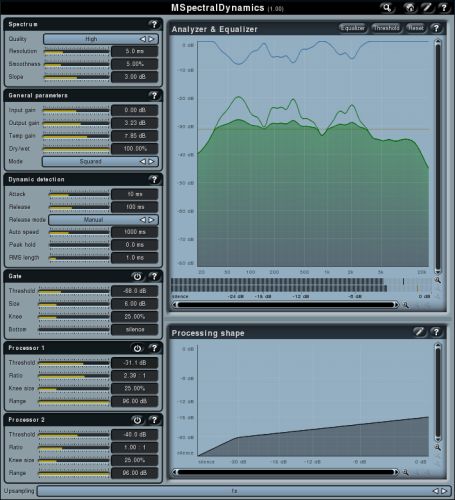The image size is (455, 500).
Task: Open help for the Gate panel
Action: (x=154, y=276)
